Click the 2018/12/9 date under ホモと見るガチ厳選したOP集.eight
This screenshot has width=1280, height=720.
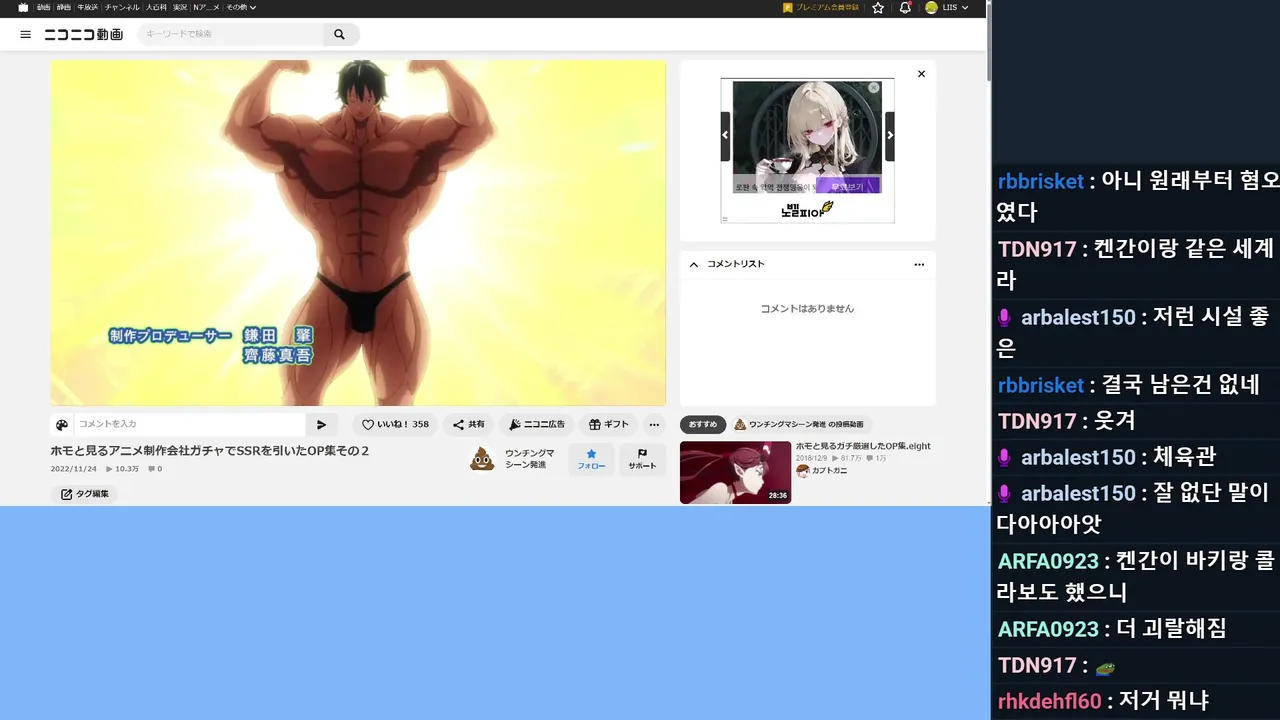(x=812, y=458)
